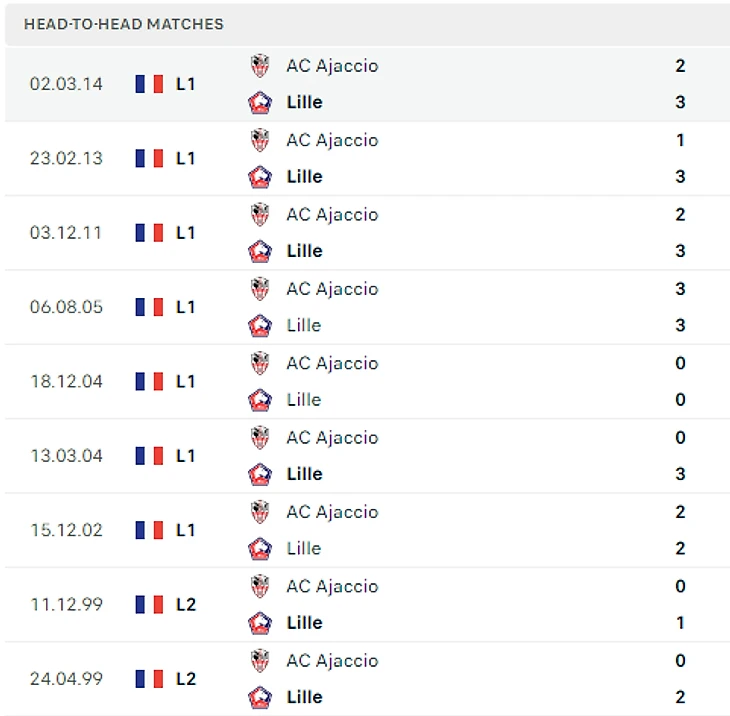
Task: Click AC Ajaccio crest in 06.08.05 match
Action: pyautogui.click(x=260, y=289)
